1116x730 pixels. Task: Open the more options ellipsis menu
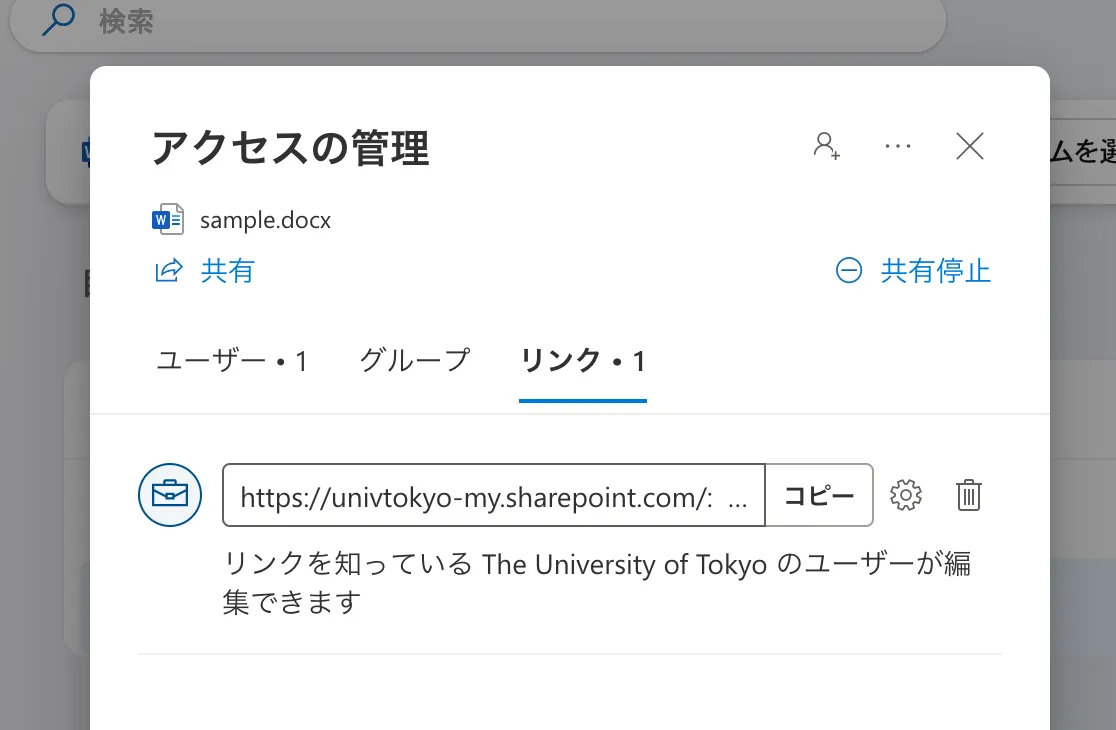[x=898, y=146]
